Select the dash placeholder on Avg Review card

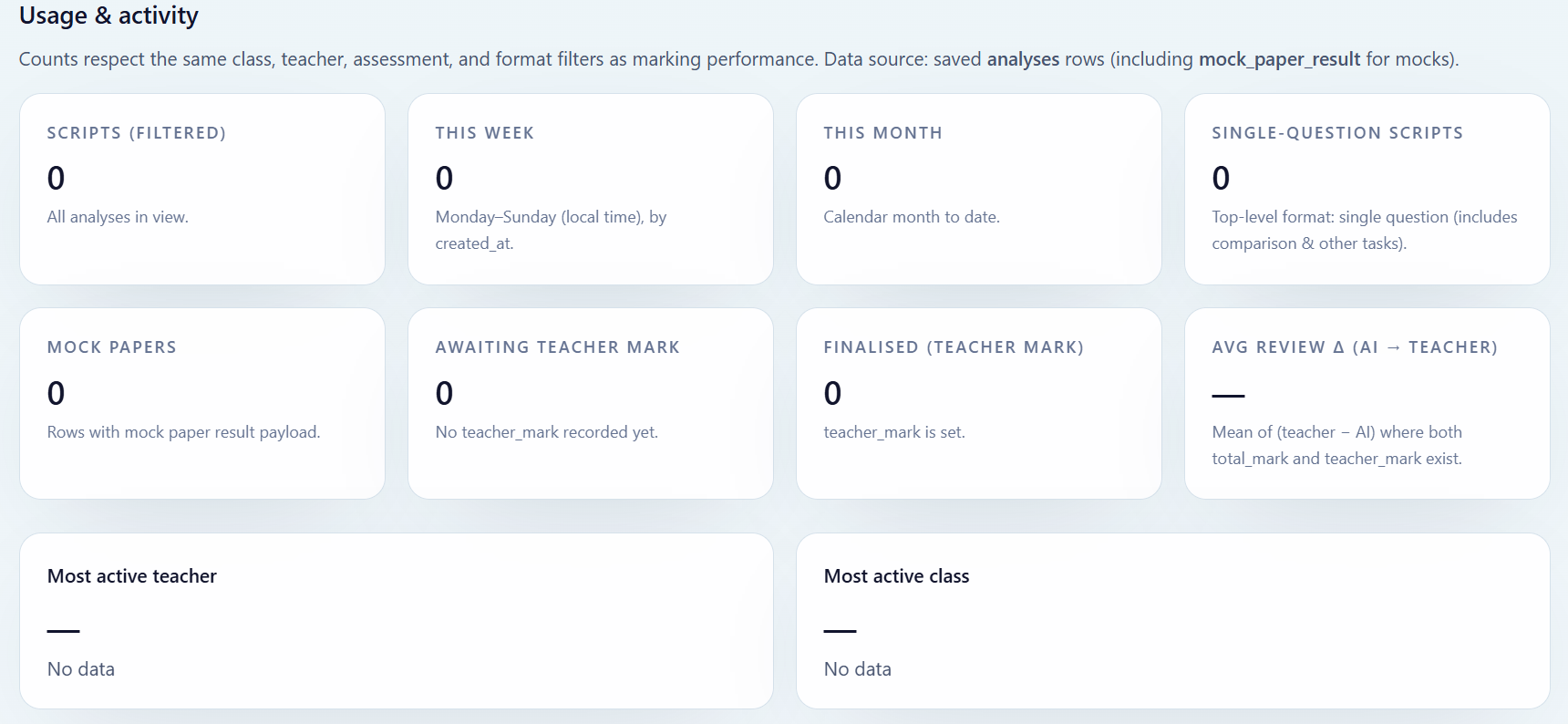point(1228,394)
